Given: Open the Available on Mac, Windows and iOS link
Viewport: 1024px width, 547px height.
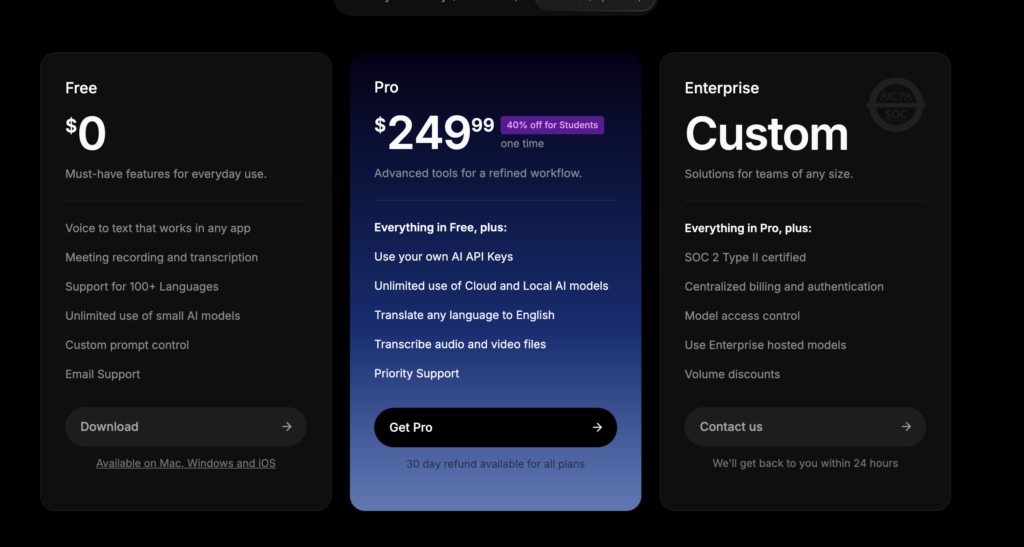Looking at the screenshot, I should point(185,463).
